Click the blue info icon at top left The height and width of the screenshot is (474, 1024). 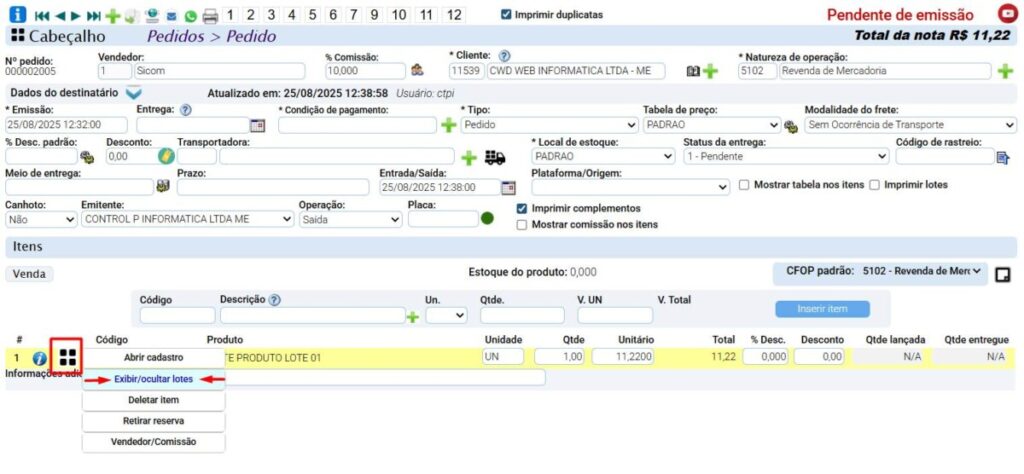coord(17,15)
